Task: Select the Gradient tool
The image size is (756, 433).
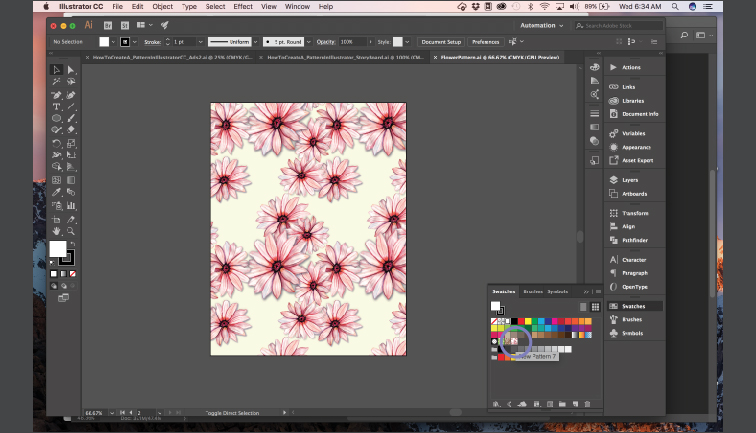Action: 71,180
